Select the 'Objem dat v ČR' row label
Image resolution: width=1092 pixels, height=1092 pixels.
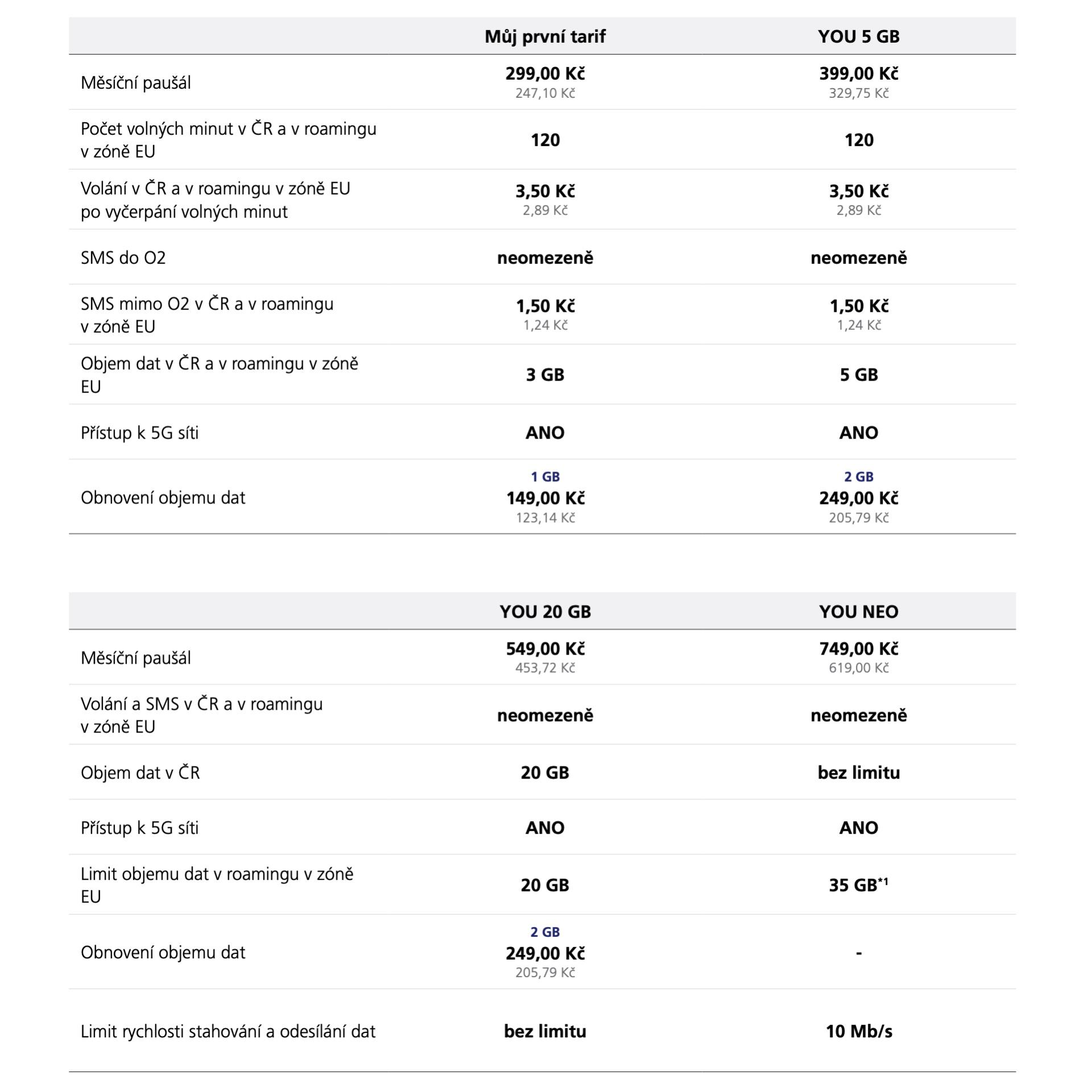click(x=140, y=773)
